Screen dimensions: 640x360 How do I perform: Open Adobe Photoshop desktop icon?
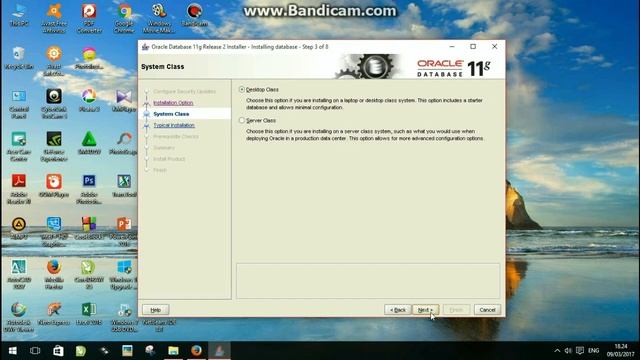click(89, 189)
